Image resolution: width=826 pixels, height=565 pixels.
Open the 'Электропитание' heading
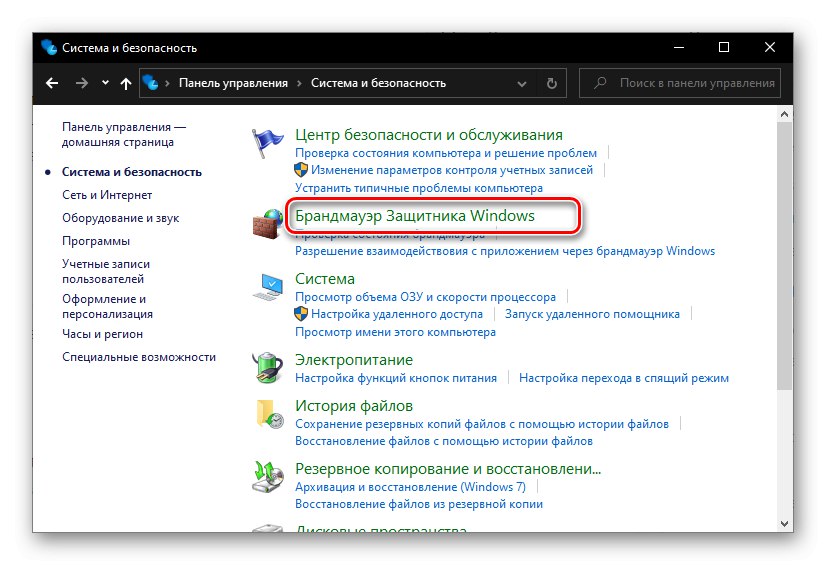click(354, 360)
